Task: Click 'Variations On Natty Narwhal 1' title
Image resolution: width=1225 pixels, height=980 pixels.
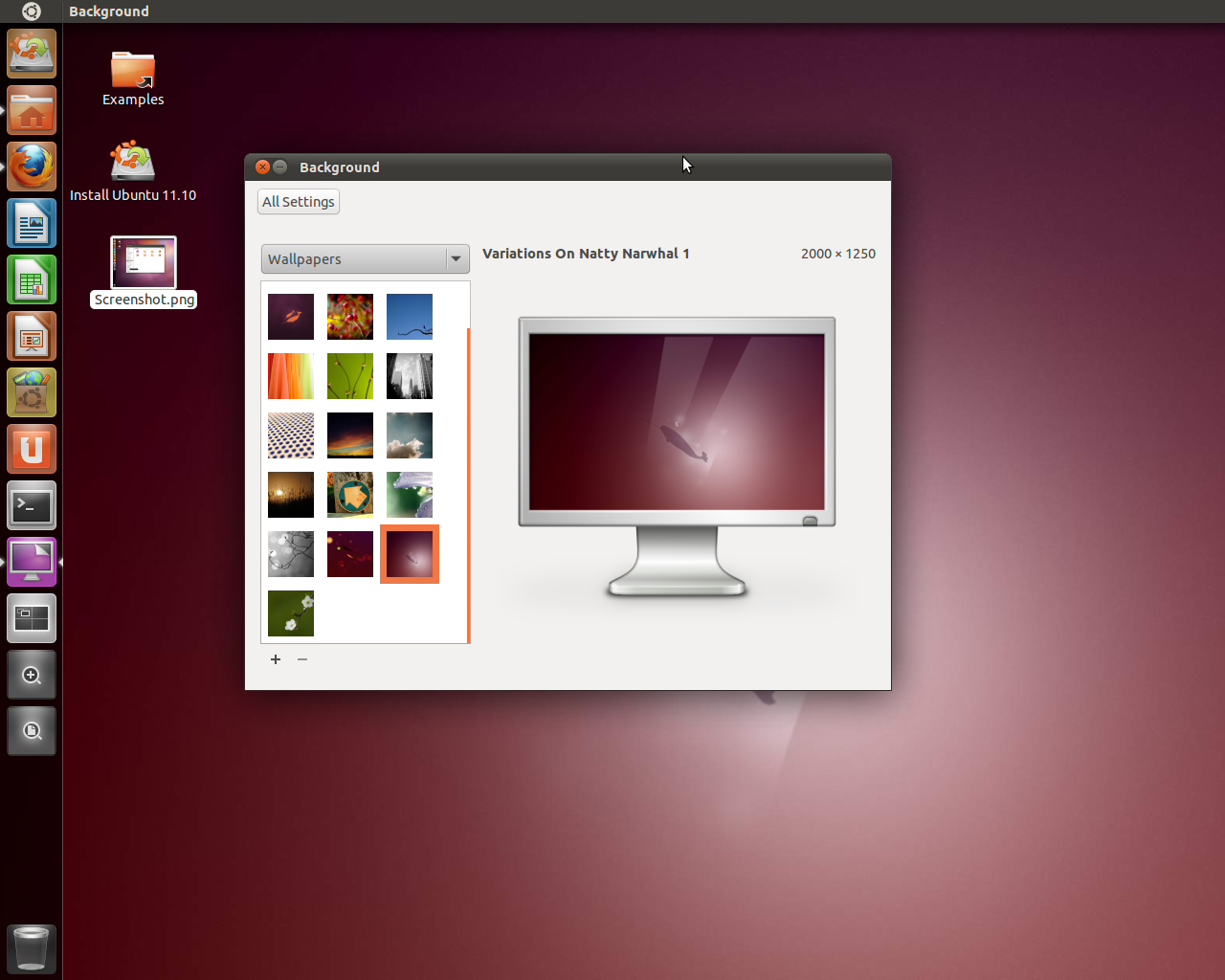Action: coord(586,254)
